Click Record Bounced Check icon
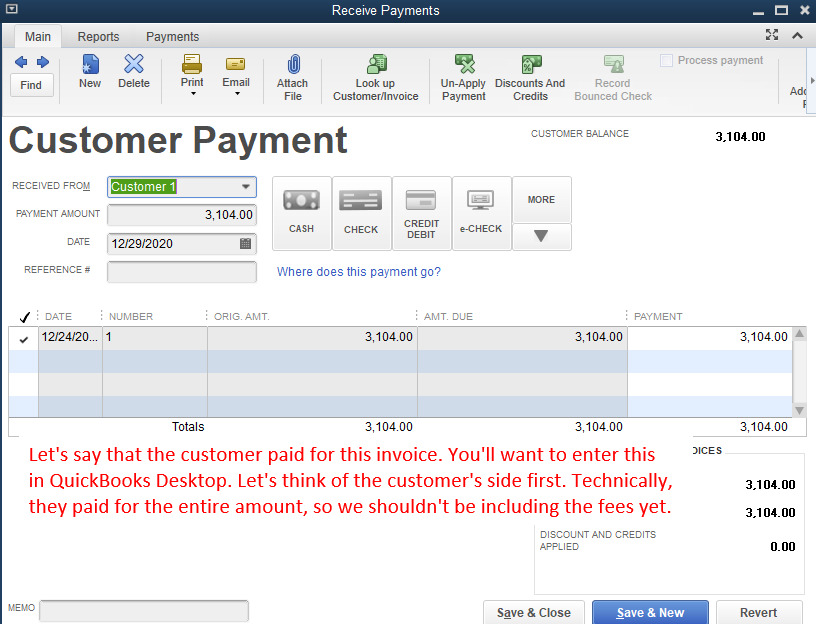The height and width of the screenshot is (624, 816). click(614, 65)
